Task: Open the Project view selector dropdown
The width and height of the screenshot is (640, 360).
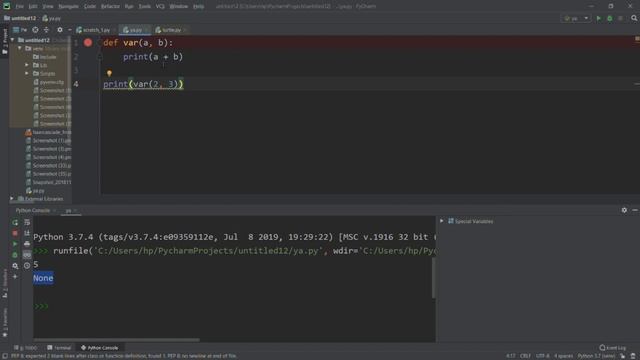Action: click(x=20, y=30)
